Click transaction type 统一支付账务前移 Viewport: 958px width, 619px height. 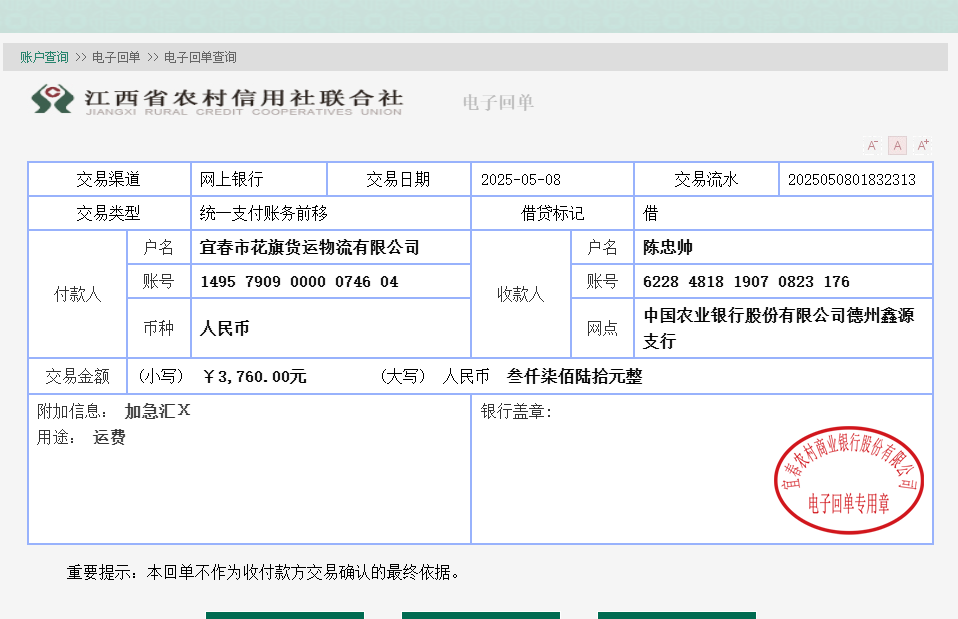click(x=263, y=213)
